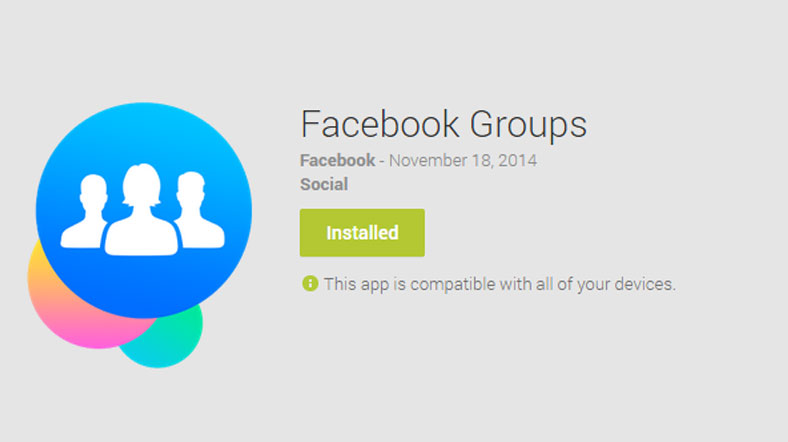Image resolution: width=788 pixels, height=442 pixels.
Task: Select the left male silhouette in icon
Action: pyautogui.click(x=86, y=211)
